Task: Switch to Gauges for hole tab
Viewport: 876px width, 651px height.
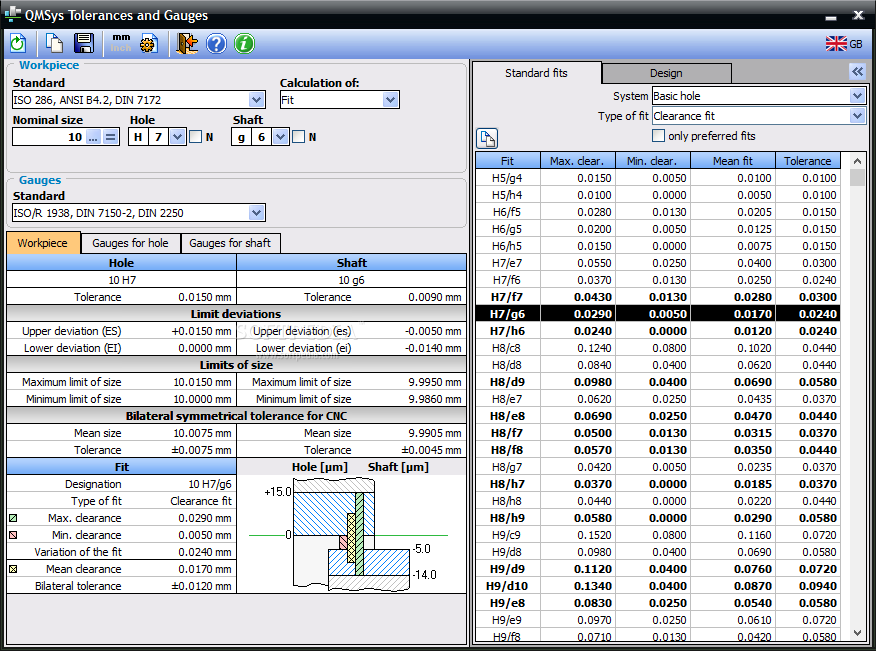Action: click(130, 243)
